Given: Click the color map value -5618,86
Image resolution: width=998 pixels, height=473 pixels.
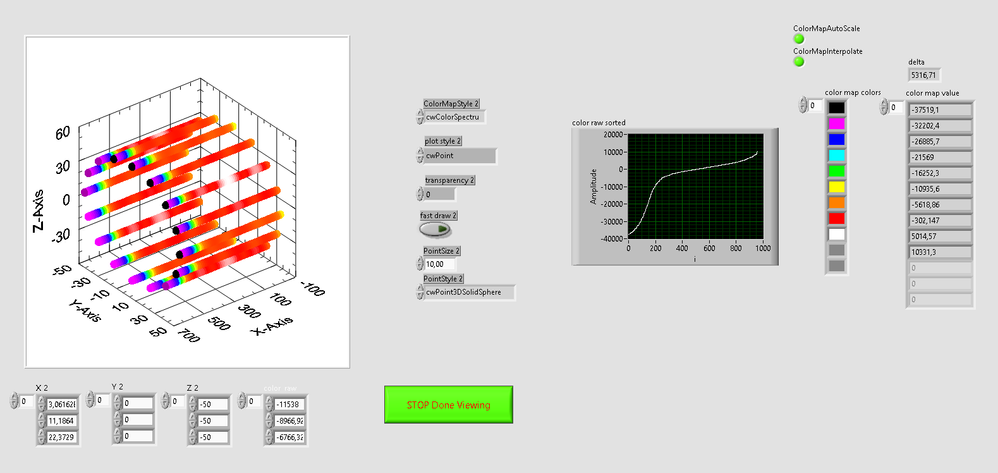Looking at the screenshot, I should (940, 205).
